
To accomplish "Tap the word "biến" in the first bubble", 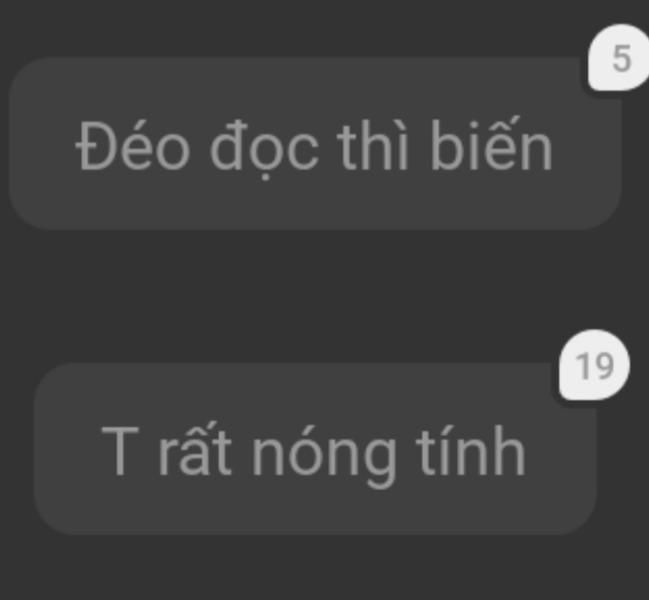I will (x=491, y=143).
